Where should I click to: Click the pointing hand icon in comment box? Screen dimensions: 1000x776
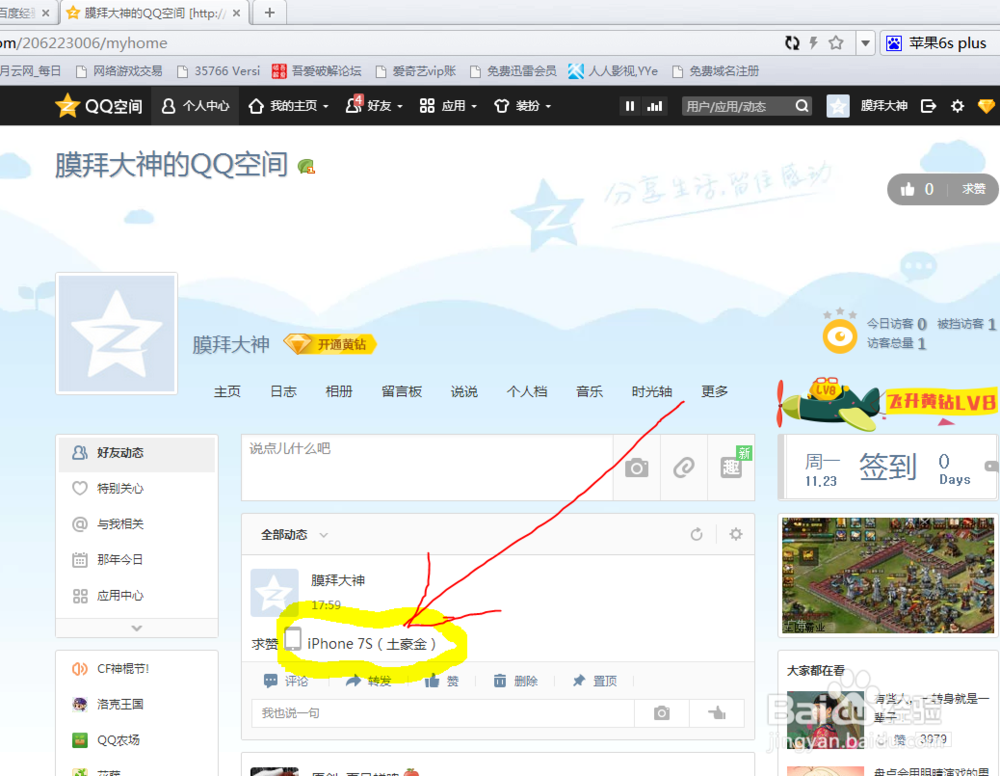[717, 713]
